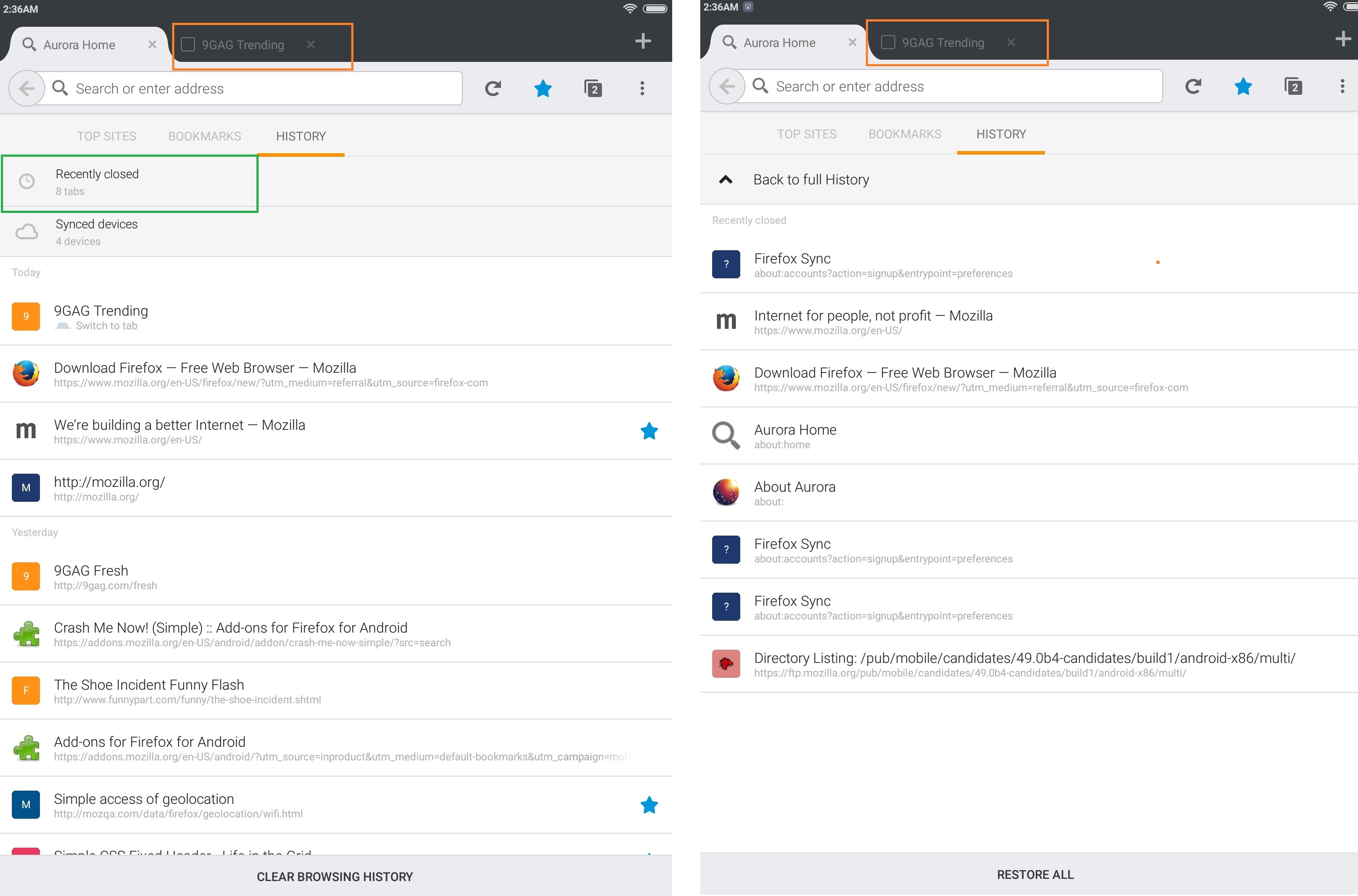The width and height of the screenshot is (1358, 896).
Task: Click CLEAR BROWSING HISTORY button
Action: coord(335,876)
